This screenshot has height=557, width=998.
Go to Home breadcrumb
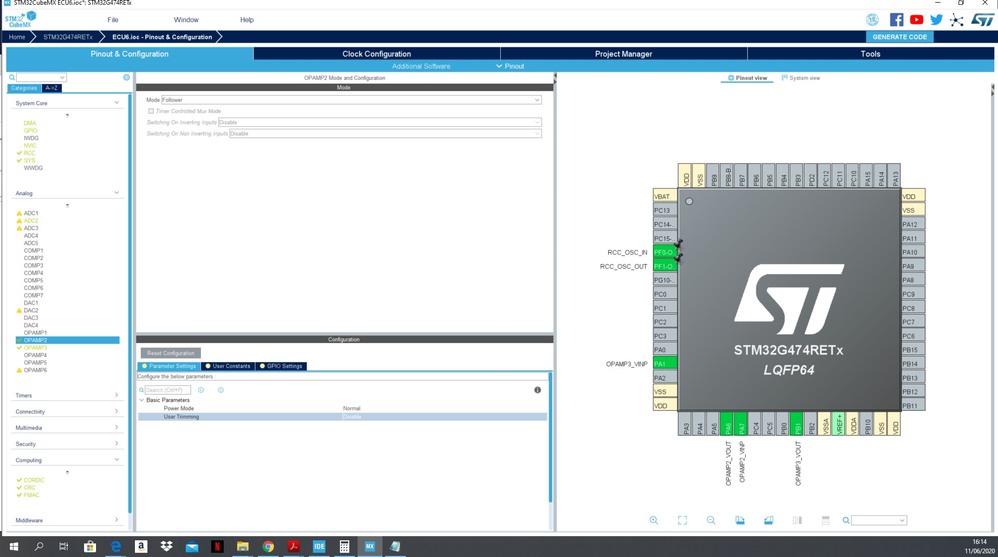point(17,37)
